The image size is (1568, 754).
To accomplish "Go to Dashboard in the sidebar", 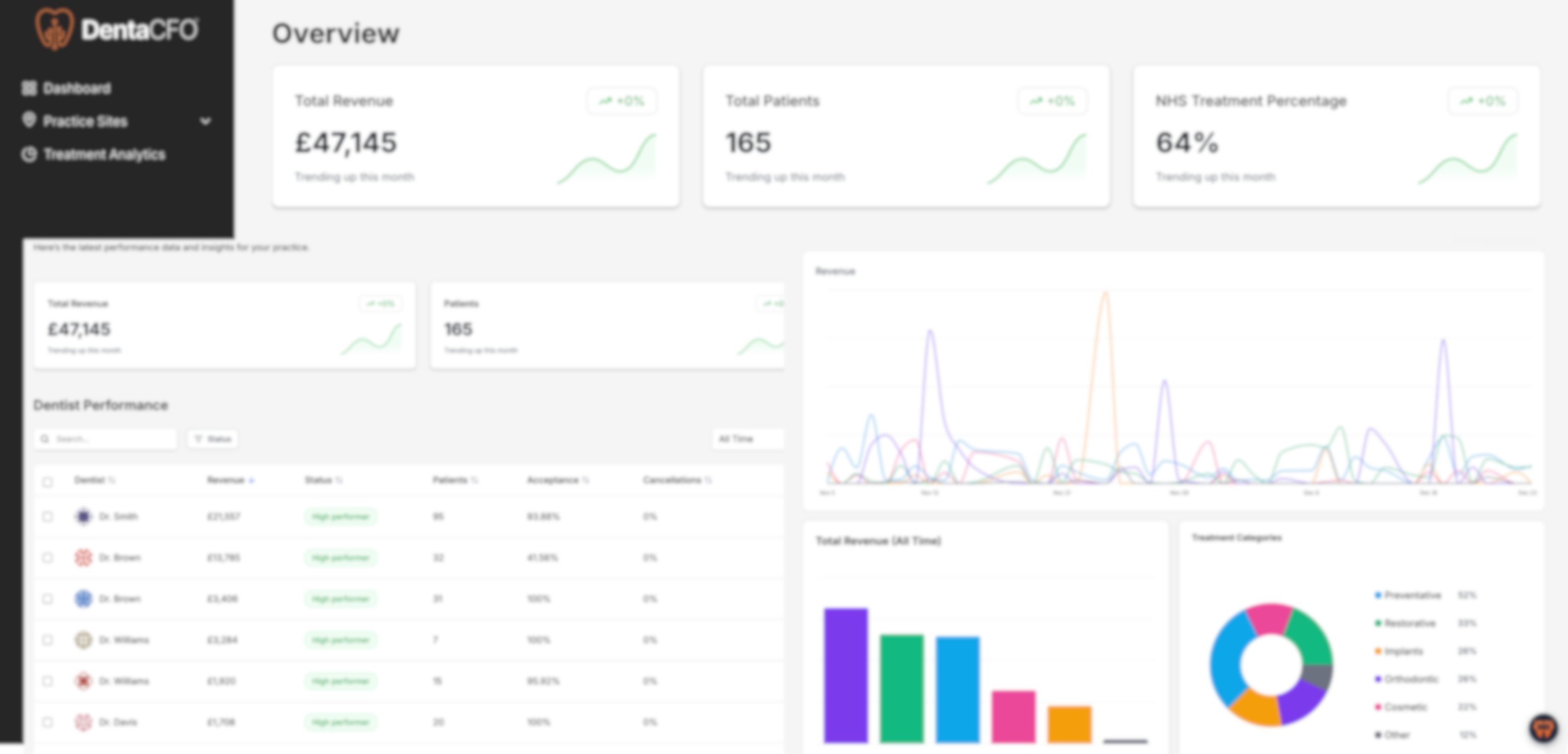I will (77, 88).
